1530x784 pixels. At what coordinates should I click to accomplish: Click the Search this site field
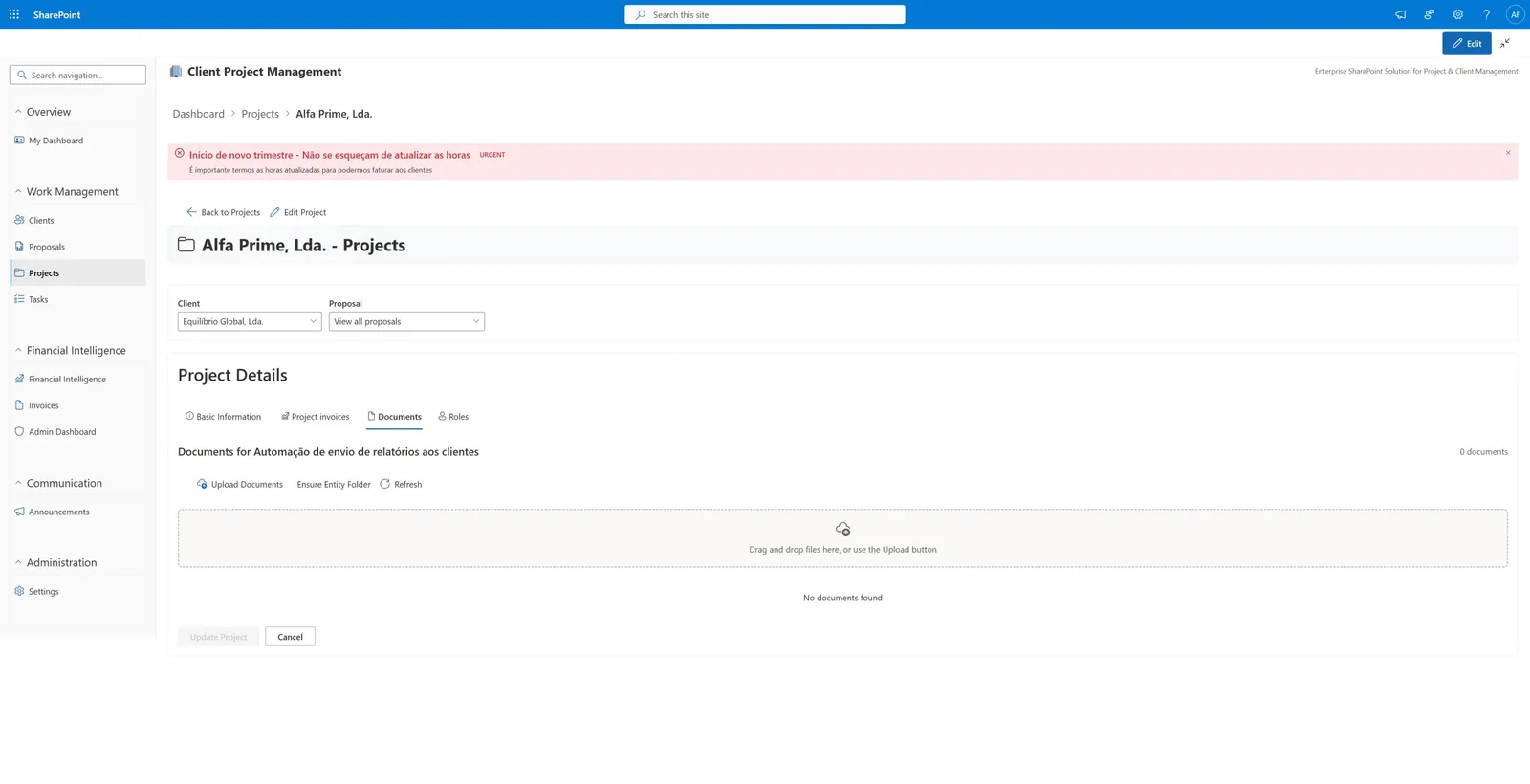pos(765,14)
